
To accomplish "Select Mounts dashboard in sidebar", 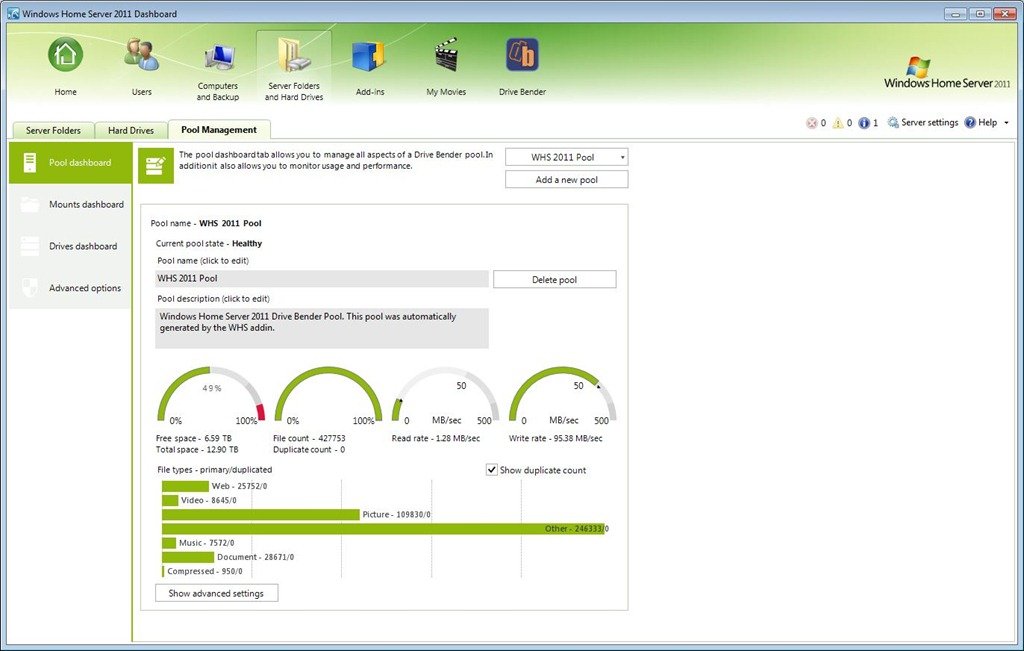I will pos(70,204).
